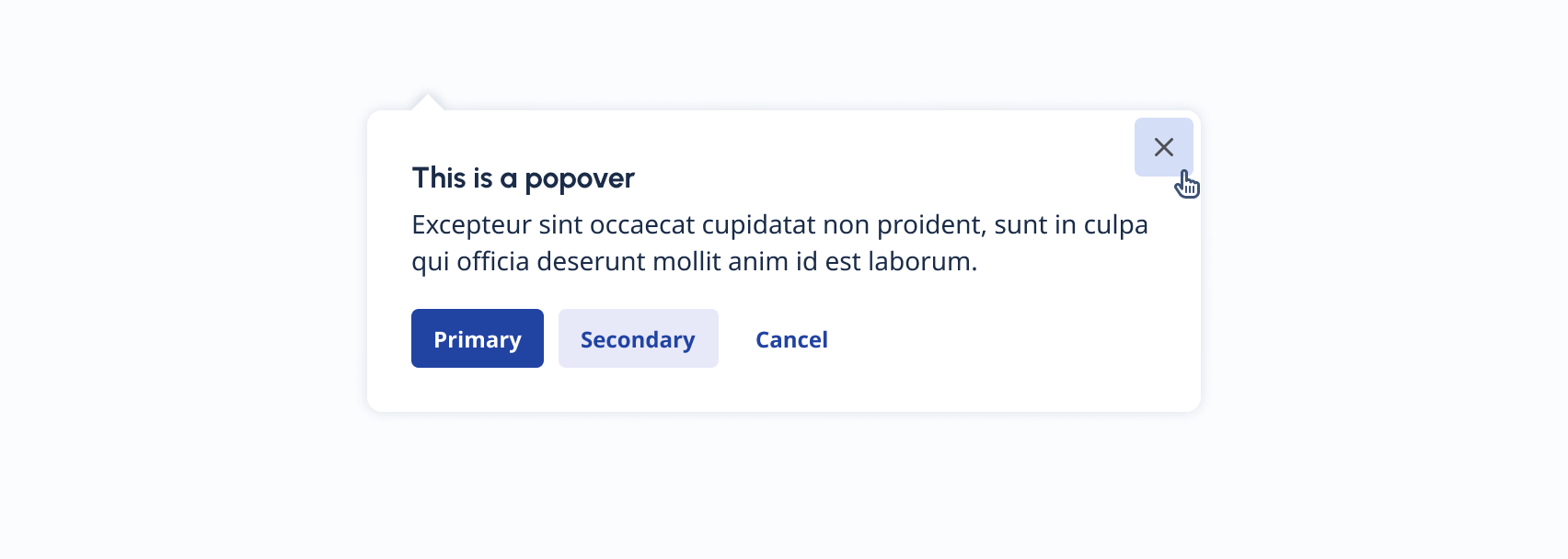This screenshot has width=1568, height=559.
Task: Click the Cancel link
Action: tap(791, 339)
